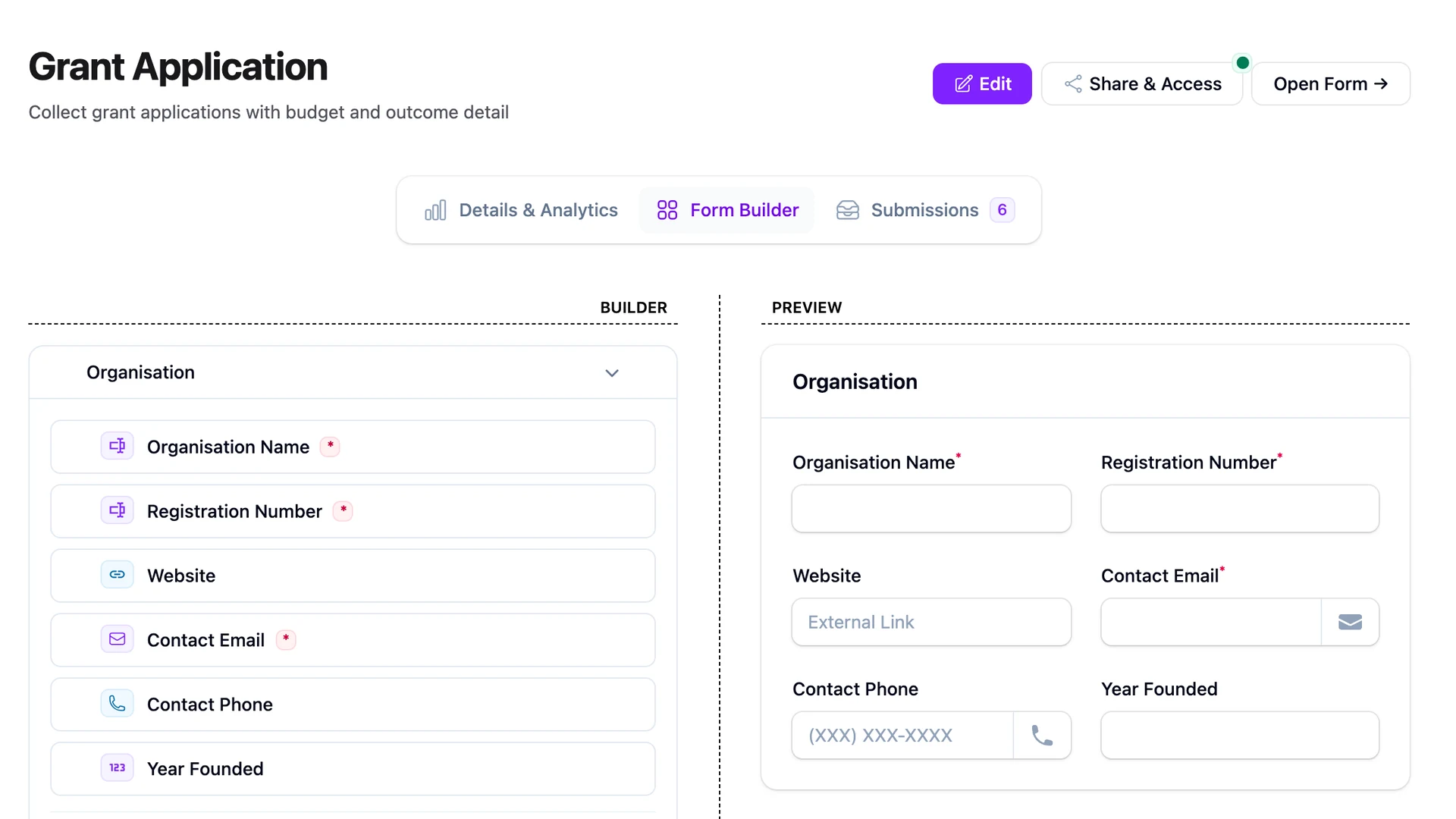The image size is (1456, 819).
Task: Open the Submissions tab
Action: coord(924,210)
